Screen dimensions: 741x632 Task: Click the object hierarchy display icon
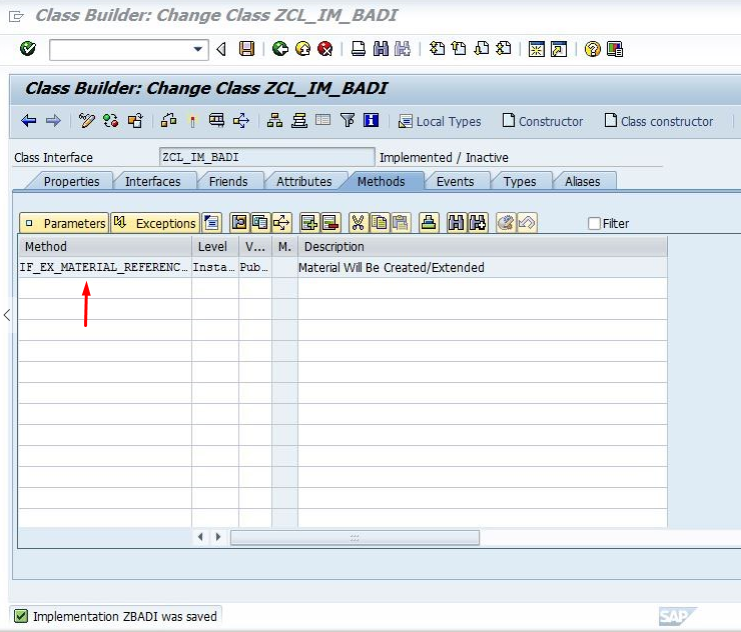pos(275,121)
